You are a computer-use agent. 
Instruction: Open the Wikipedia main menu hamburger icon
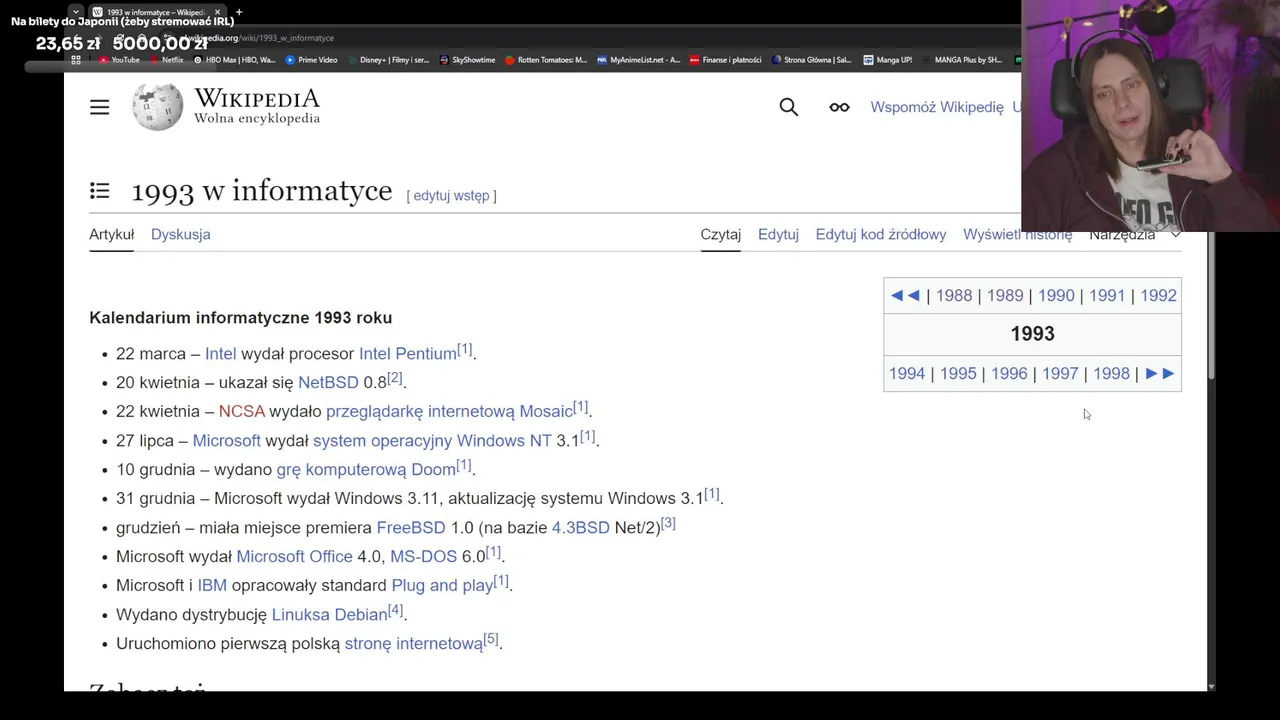coord(99,107)
